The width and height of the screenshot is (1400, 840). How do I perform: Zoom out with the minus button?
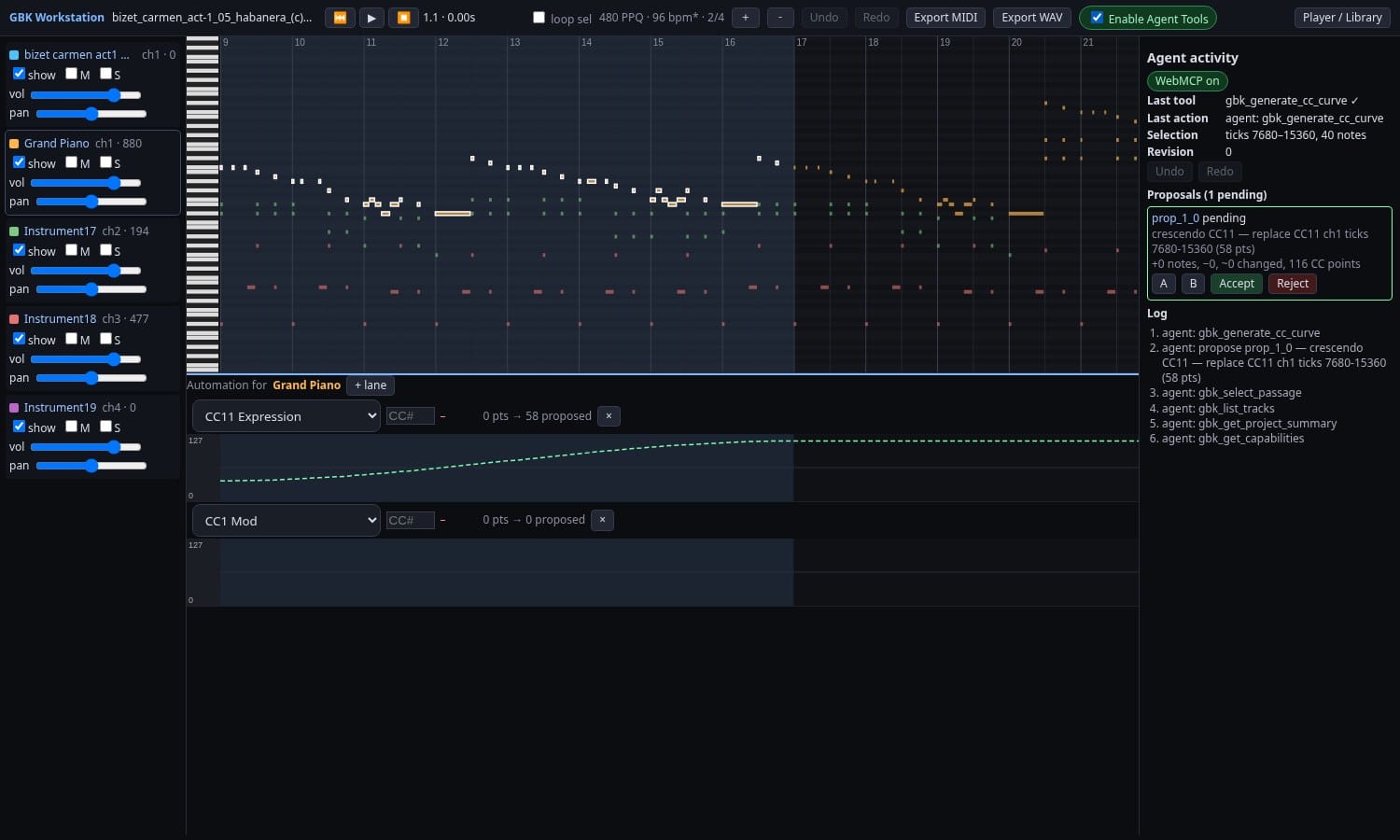pyautogui.click(x=780, y=18)
